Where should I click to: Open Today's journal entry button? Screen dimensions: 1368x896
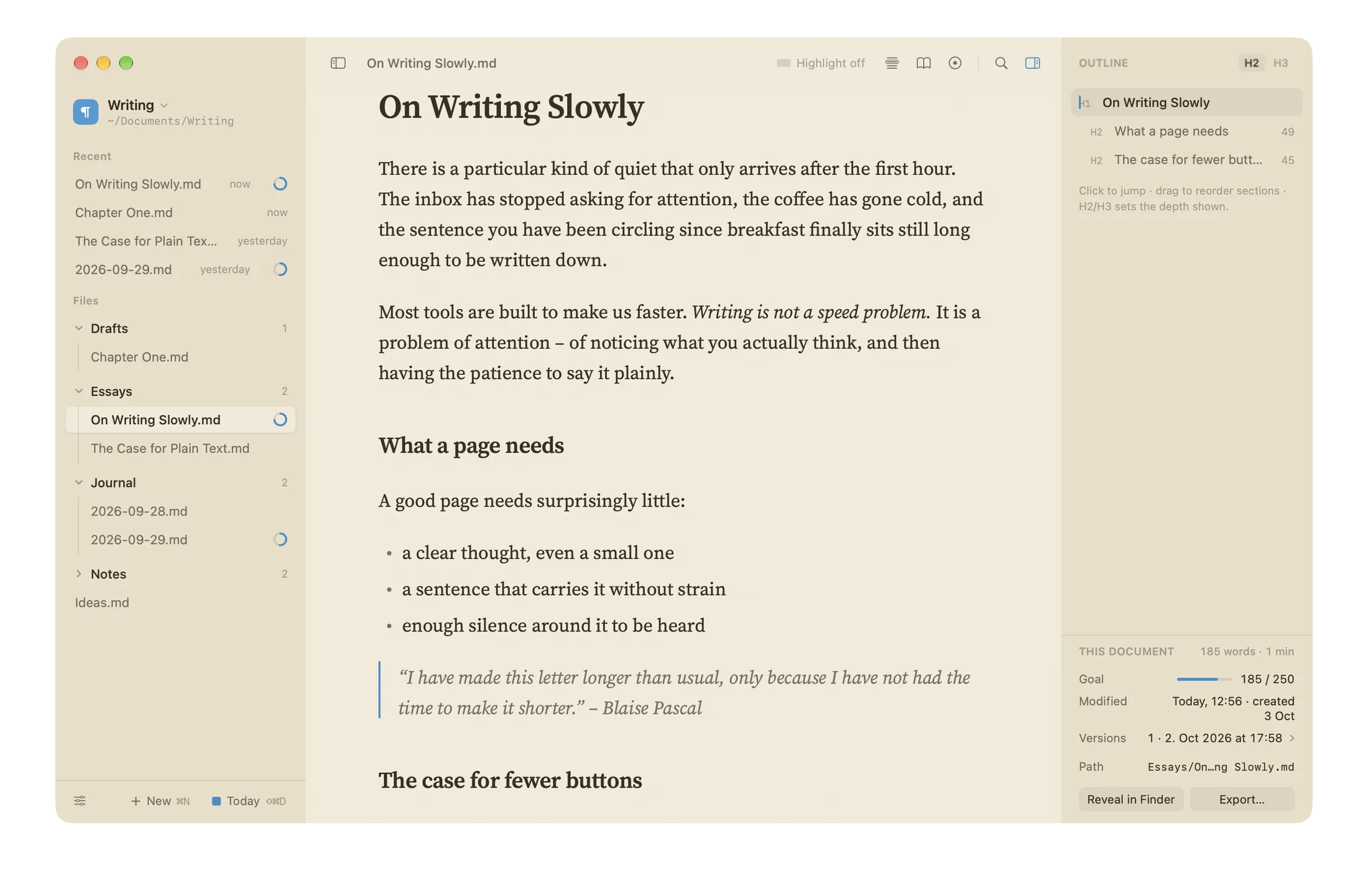249,801
